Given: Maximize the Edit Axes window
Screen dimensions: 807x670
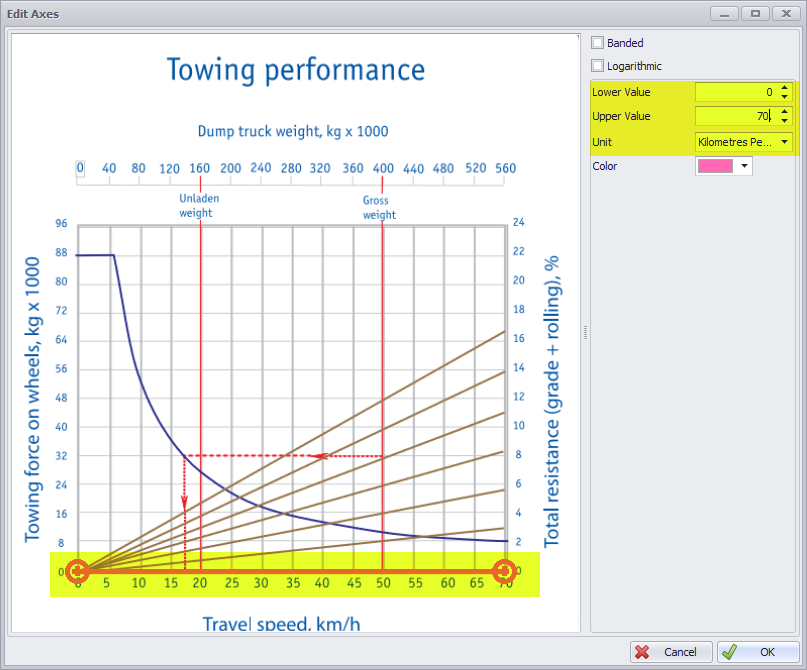Looking at the screenshot, I should point(755,14).
